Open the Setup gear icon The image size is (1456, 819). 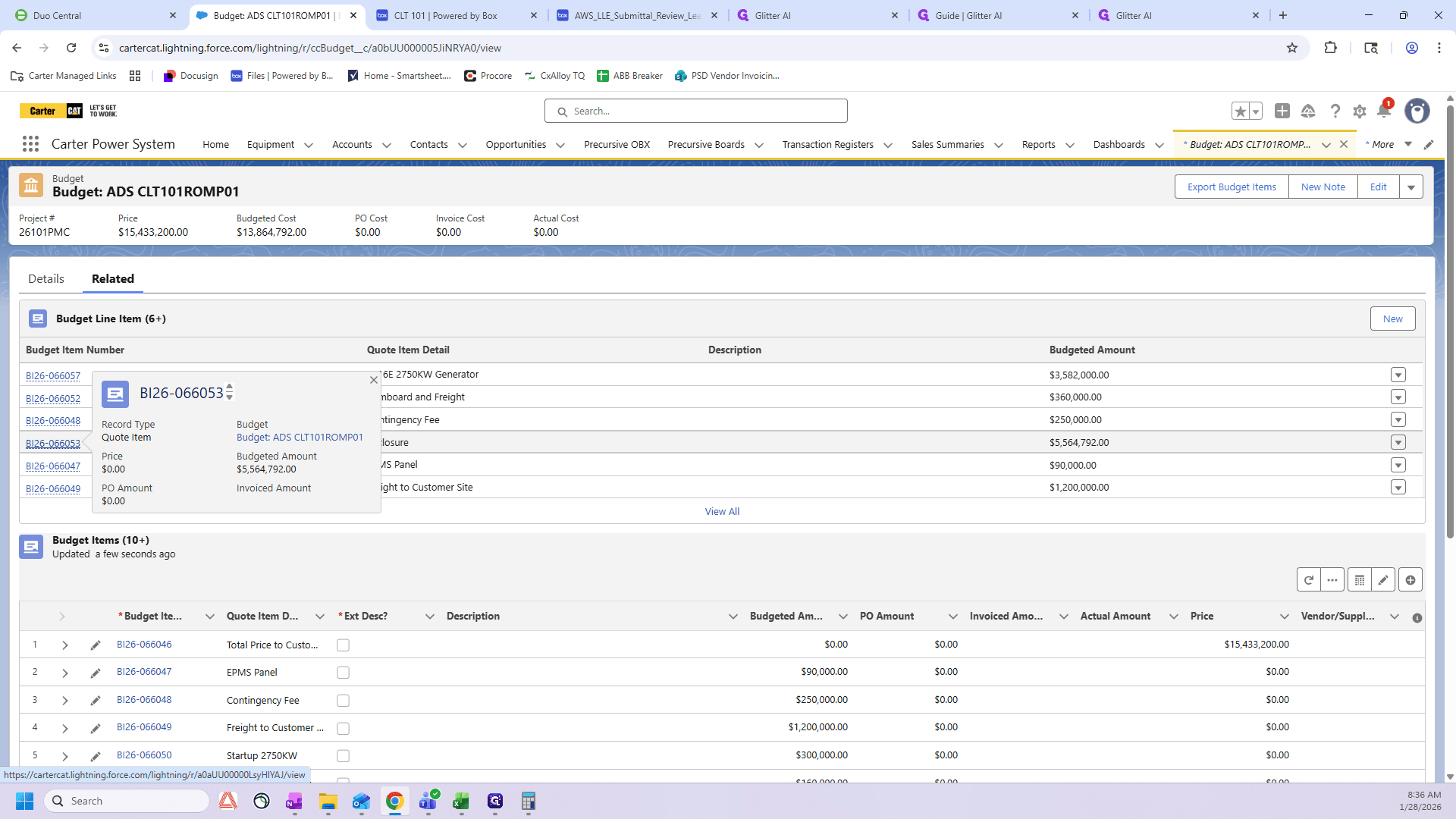1360,111
